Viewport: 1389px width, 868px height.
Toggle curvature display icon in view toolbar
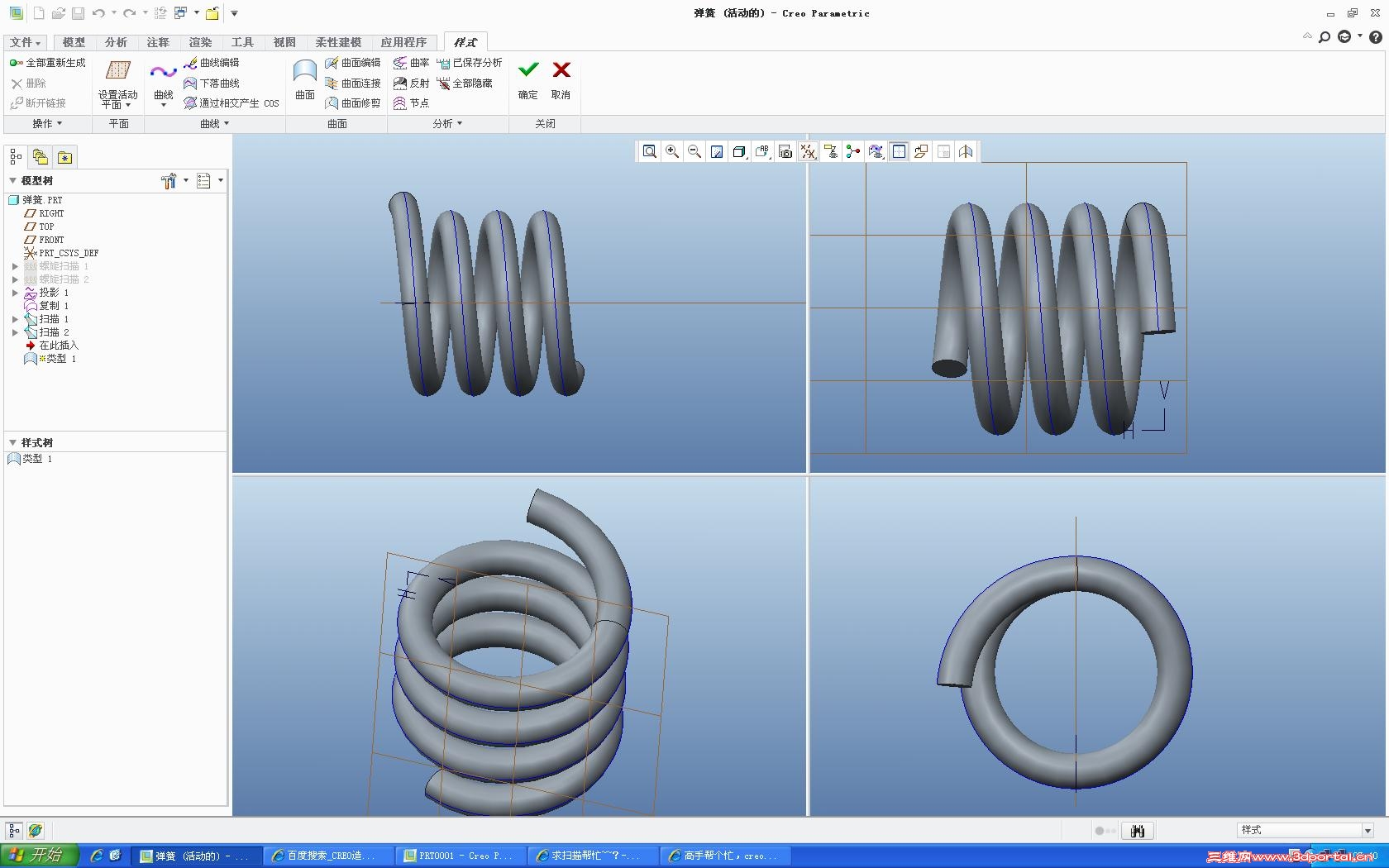point(876,151)
